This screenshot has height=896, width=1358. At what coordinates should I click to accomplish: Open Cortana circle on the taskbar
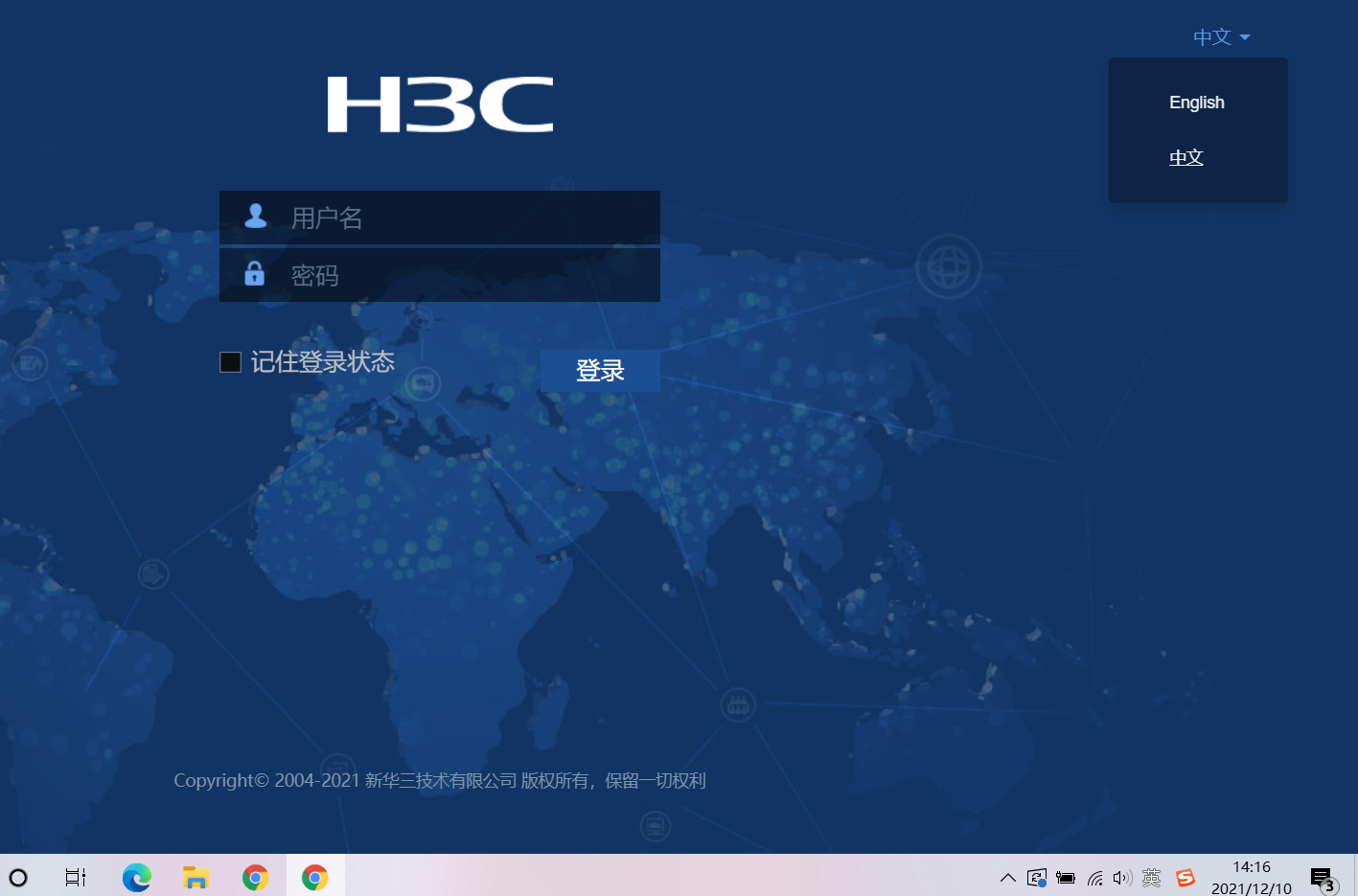18,877
